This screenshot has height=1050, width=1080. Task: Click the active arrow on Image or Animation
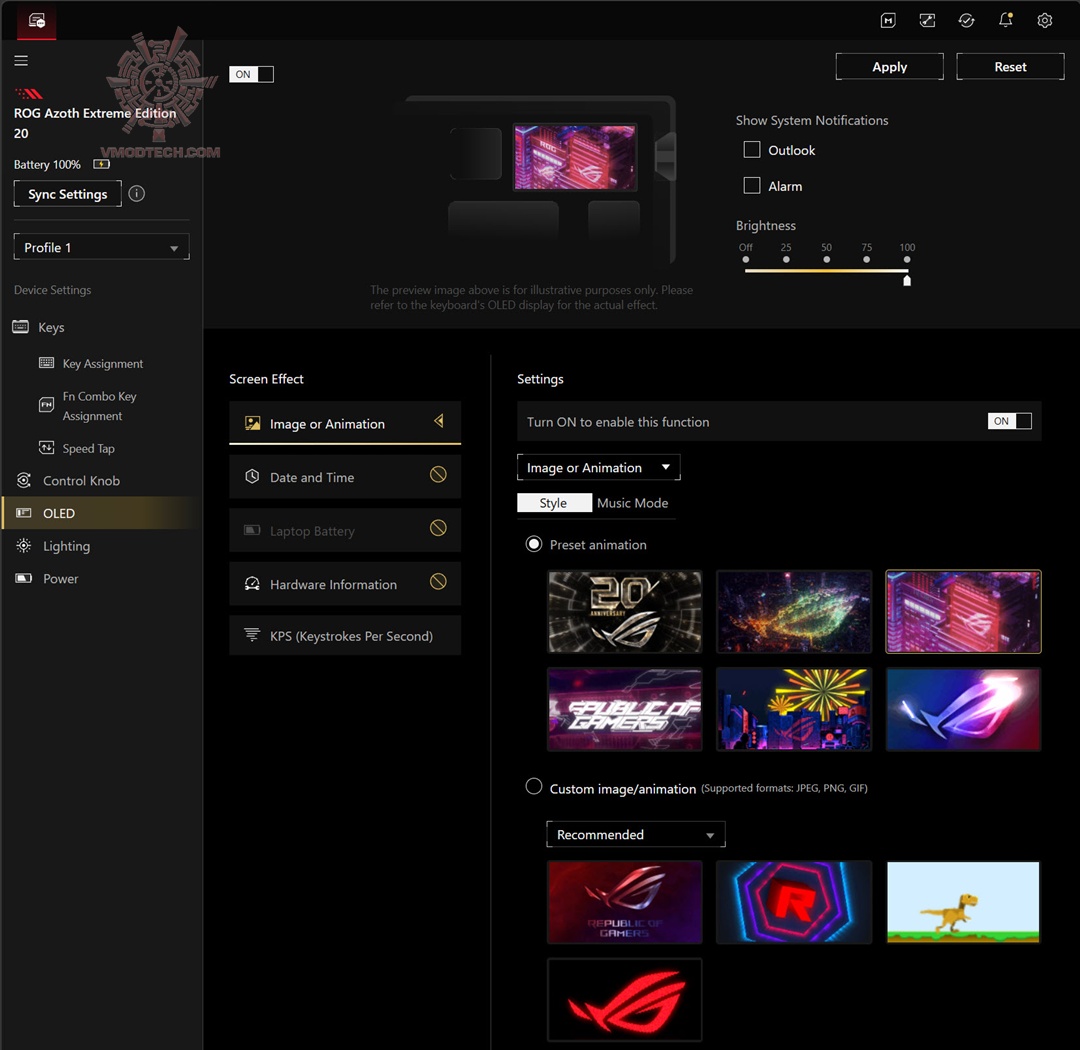pyautogui.click(x=439, y=421)
